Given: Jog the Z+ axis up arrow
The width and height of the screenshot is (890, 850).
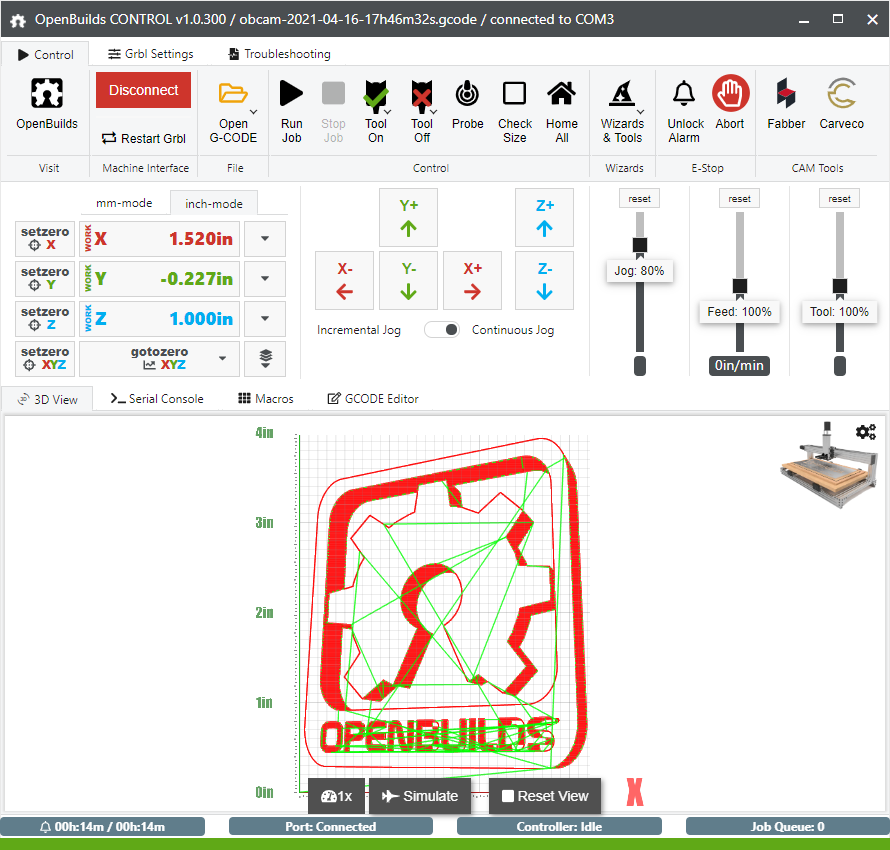Looking at the screenshot, I should [544, 217].
